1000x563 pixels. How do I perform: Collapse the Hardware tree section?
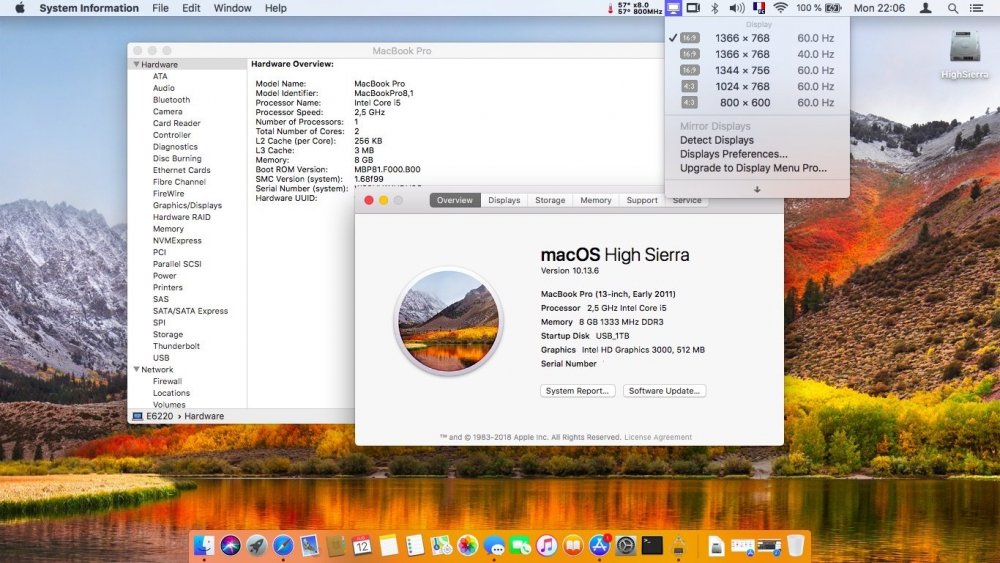tap(136, 64)
